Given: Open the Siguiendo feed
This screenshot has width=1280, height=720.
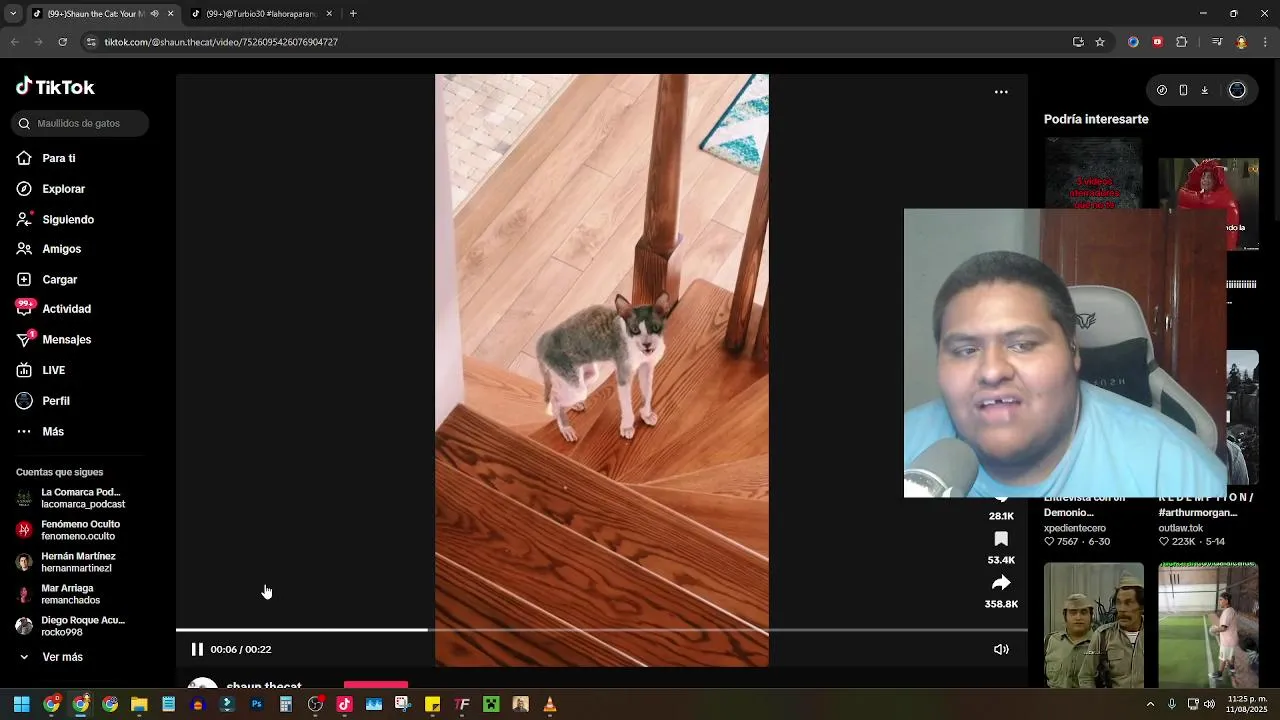Looking at the screenshot, I should pos(55,219).
